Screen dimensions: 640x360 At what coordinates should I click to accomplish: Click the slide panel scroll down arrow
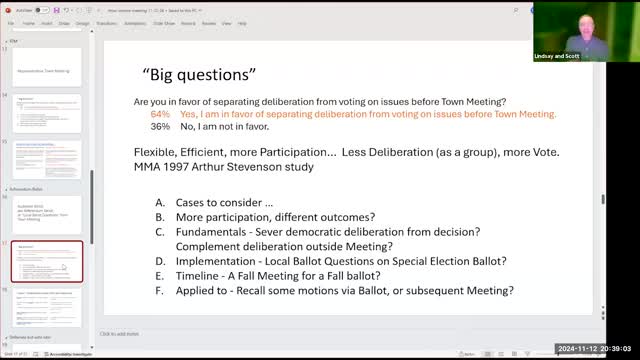(x=92, y=347)
